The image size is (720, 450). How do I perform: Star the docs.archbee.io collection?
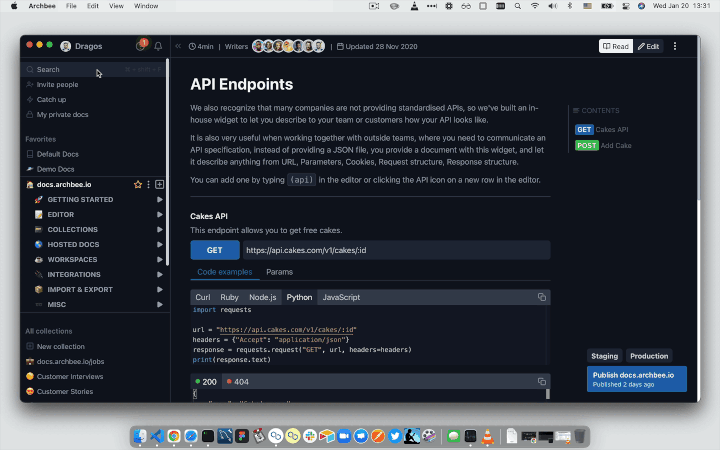(138, 185)
